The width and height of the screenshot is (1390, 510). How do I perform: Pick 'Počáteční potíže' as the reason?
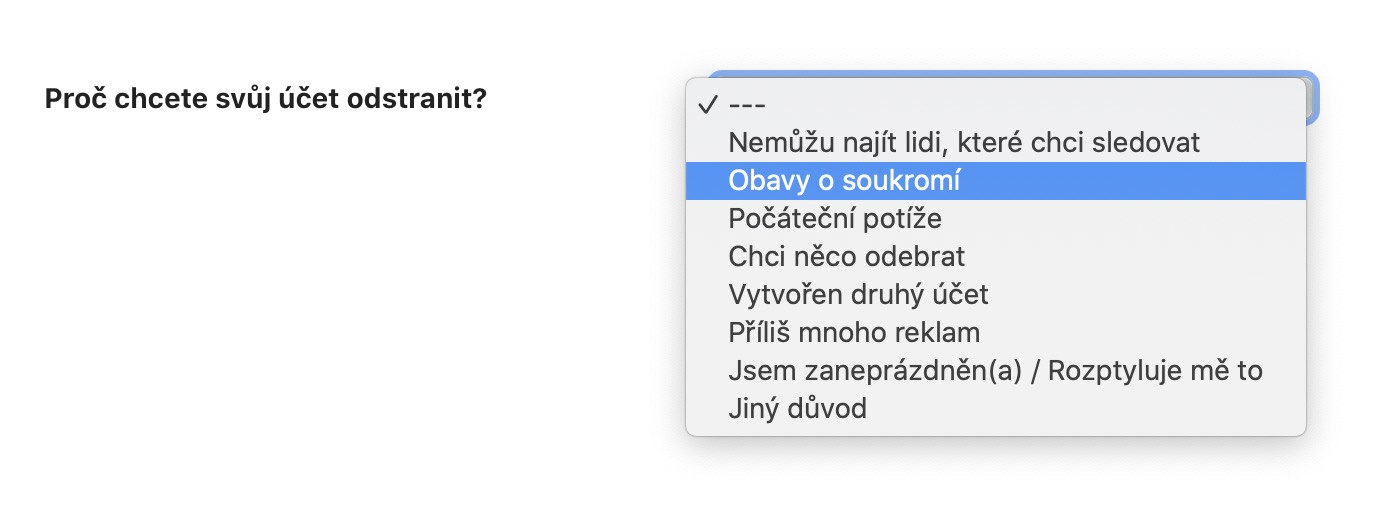point(835,219)
